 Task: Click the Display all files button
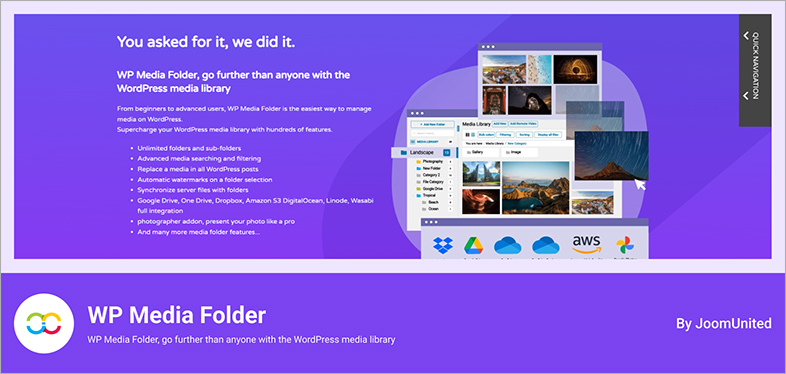pos(547,135)
